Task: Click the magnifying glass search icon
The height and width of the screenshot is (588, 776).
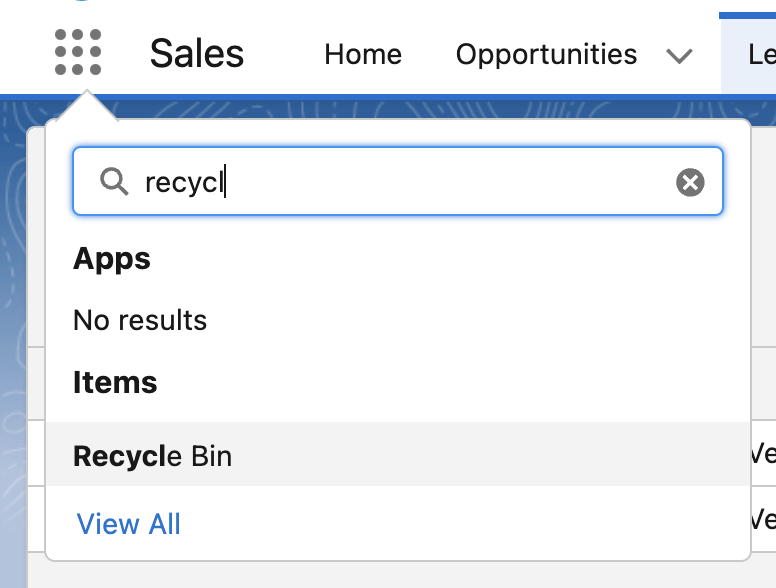Action: [114, 181]
